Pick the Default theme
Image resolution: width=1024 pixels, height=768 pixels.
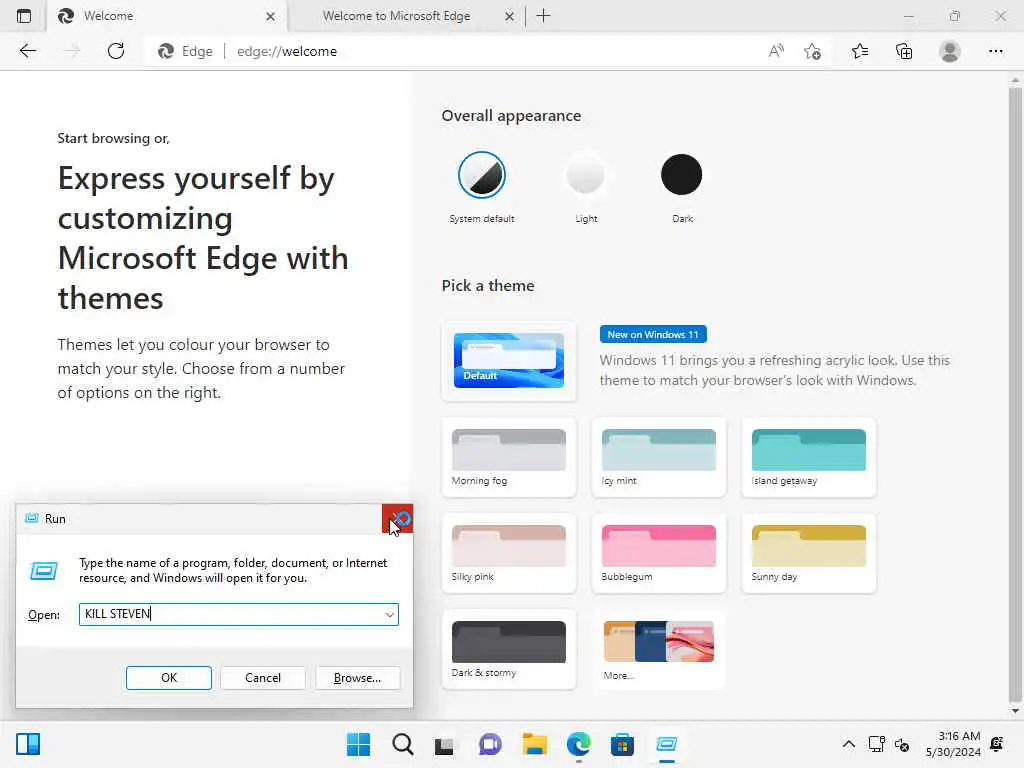click(x=509, y=360)
